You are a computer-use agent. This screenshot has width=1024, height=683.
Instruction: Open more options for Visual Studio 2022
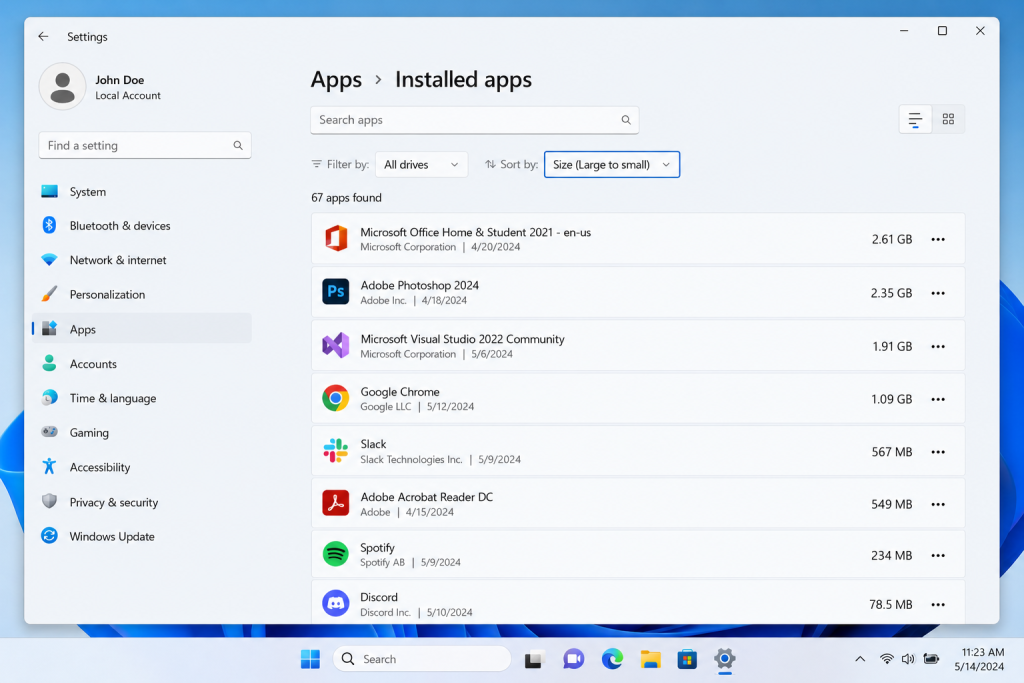click(938, 347)
